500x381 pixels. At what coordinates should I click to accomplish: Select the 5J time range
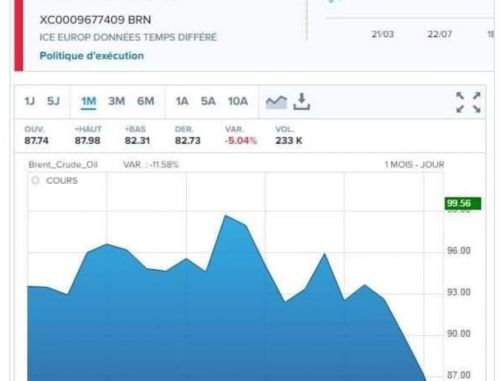53,101
